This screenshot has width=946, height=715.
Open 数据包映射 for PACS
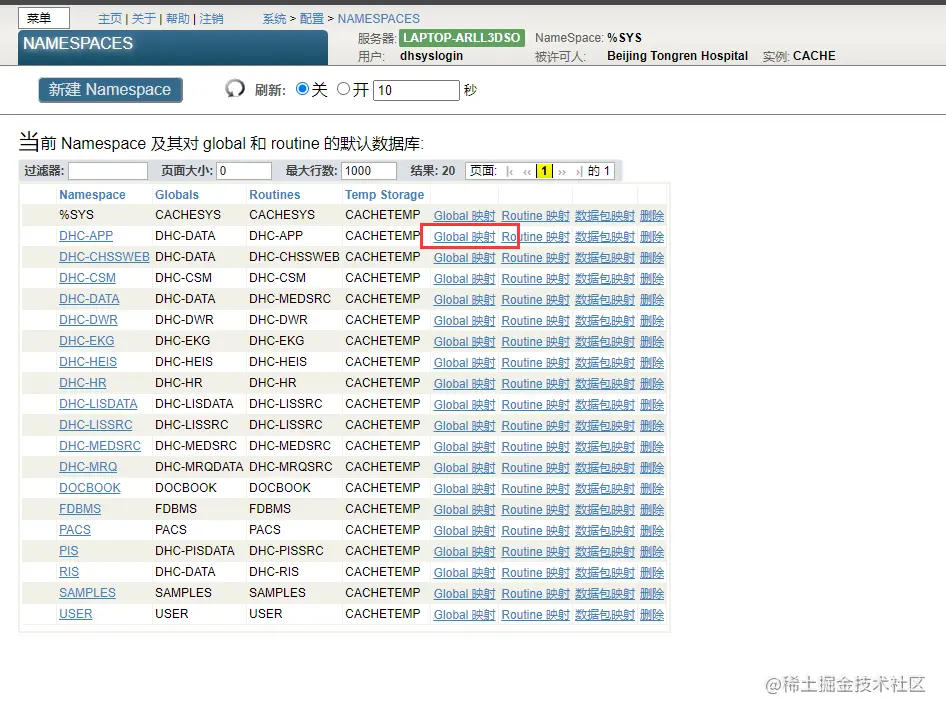pyautogui.click(x=605, y=531)
